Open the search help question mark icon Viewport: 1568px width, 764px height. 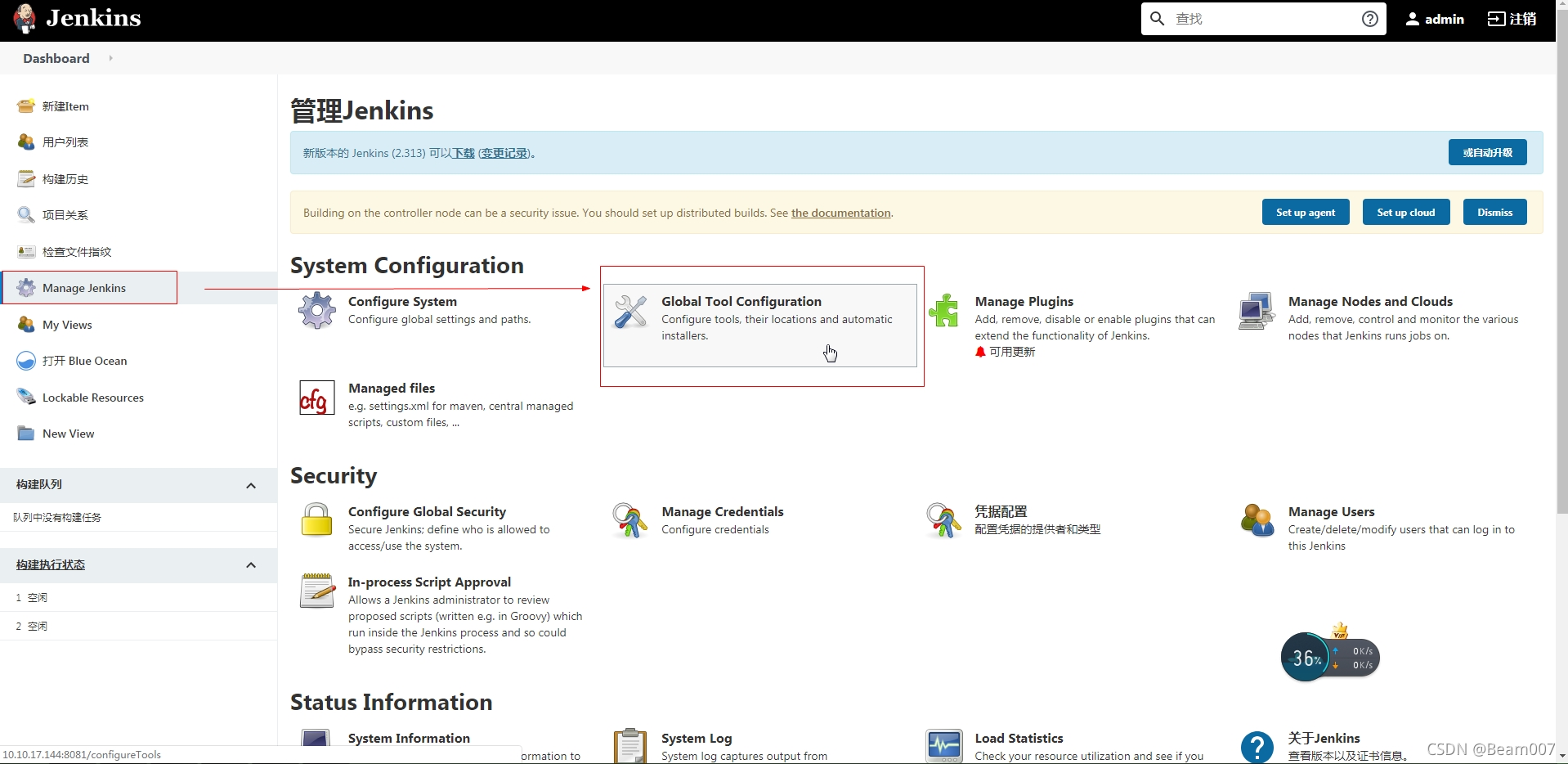[x=1370, y=19]
